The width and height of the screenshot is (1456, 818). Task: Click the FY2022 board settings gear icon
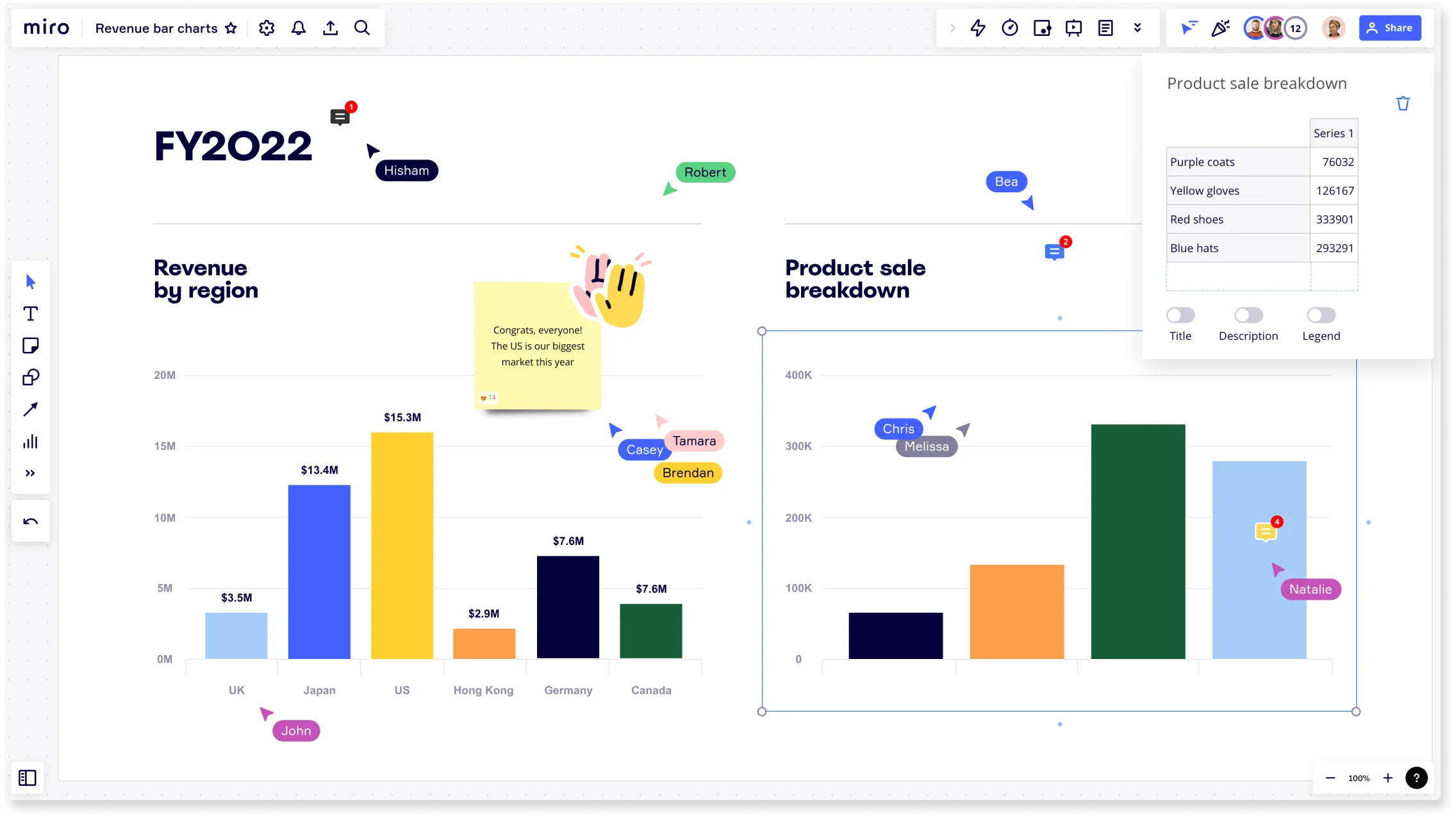[x=266, y=27]
